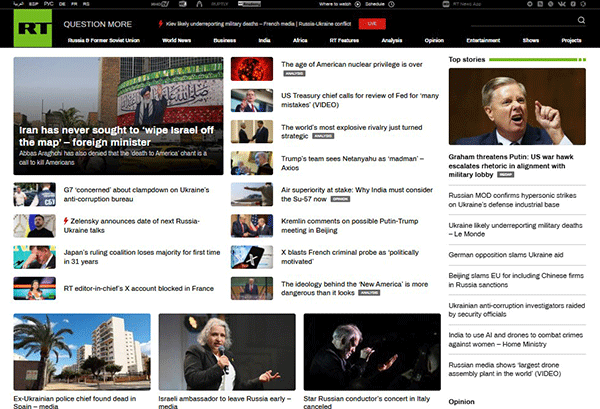
Task: Open Graham threatens Putin headline
Action: point(511,166)
